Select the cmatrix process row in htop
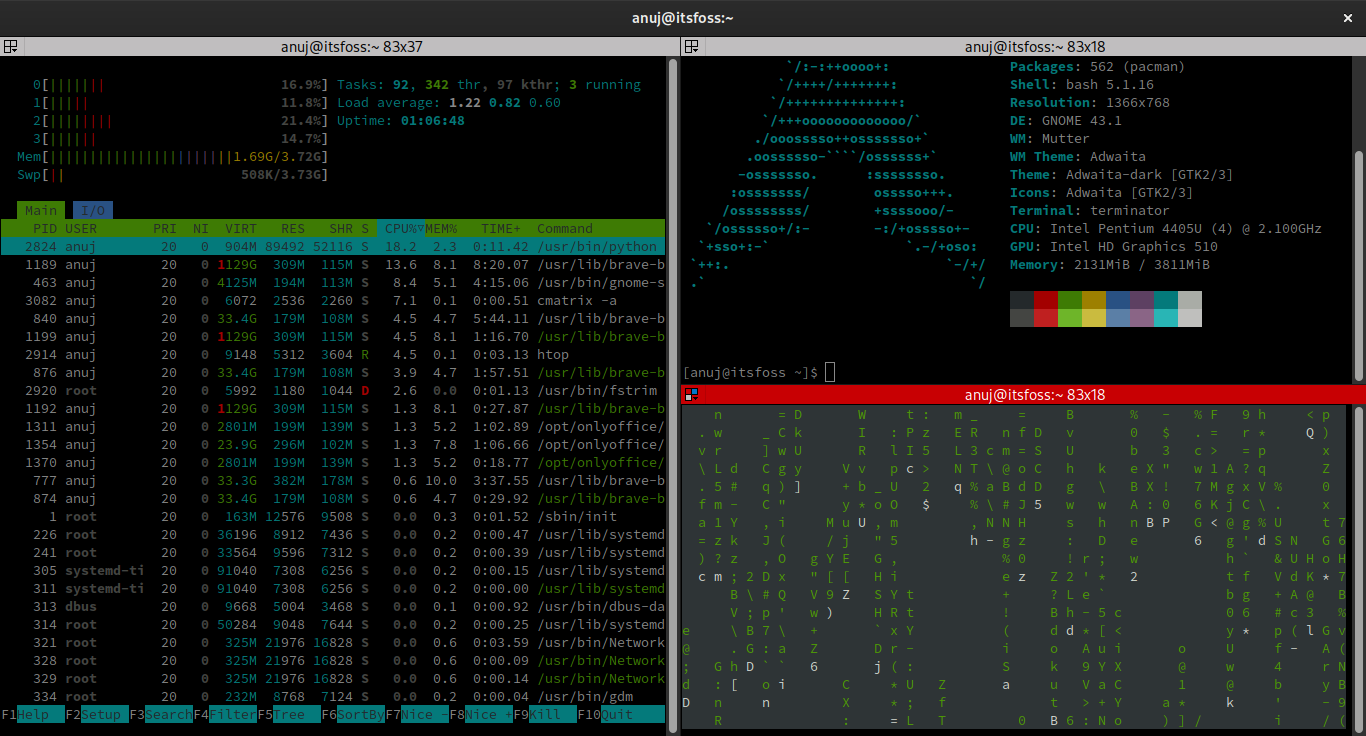This screenshot has width=1366, height=736. pyautogui.click(x=300, y=300)
